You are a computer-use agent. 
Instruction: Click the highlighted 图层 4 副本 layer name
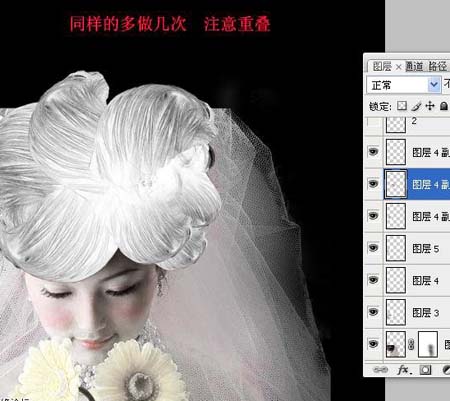(431, 184)
